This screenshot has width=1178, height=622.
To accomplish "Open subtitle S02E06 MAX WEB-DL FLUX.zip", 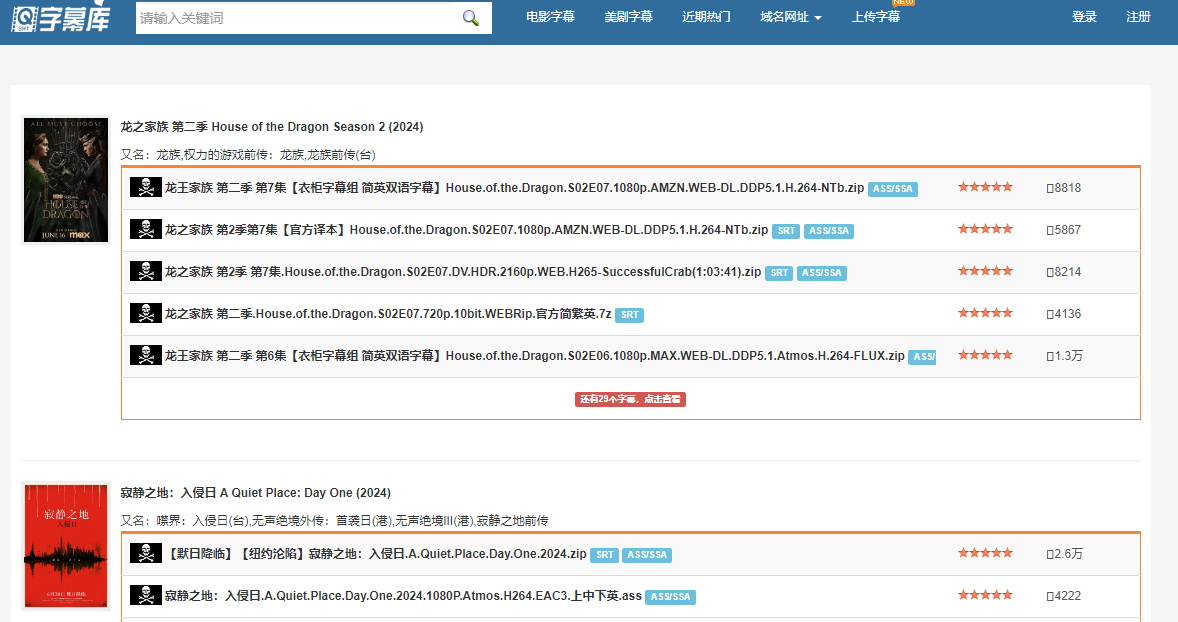I will pos(535,356).
